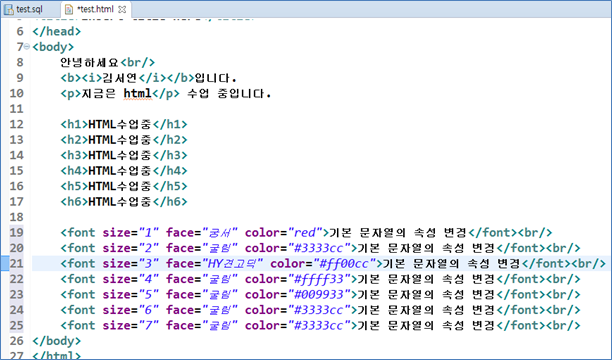Viewport: 612px width, 360px height.
Task: Click the <br/> tag on line 8
Action: pyautogui.click(x=138, y=62)
